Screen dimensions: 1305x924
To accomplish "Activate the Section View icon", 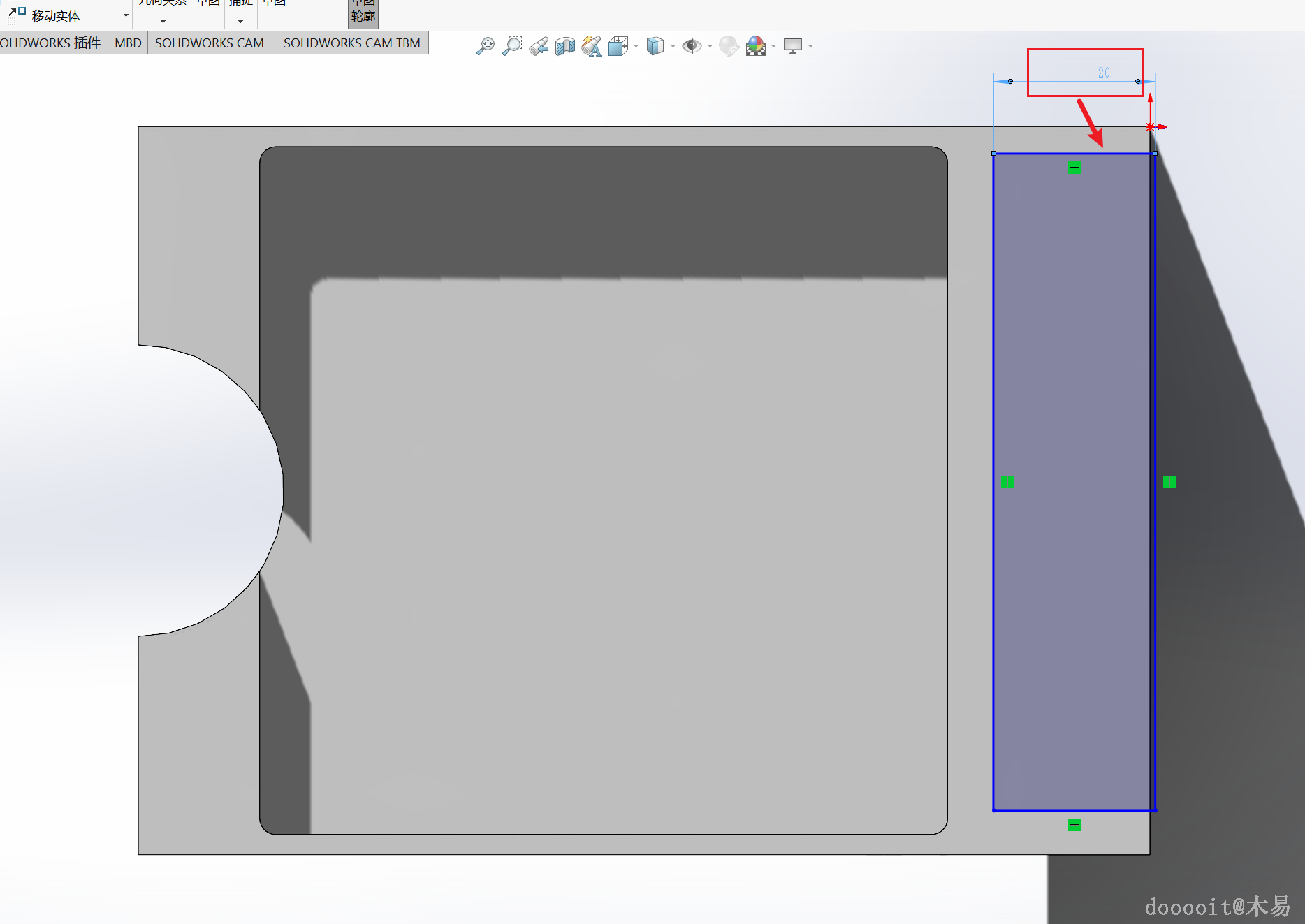I will pos(565,46).
